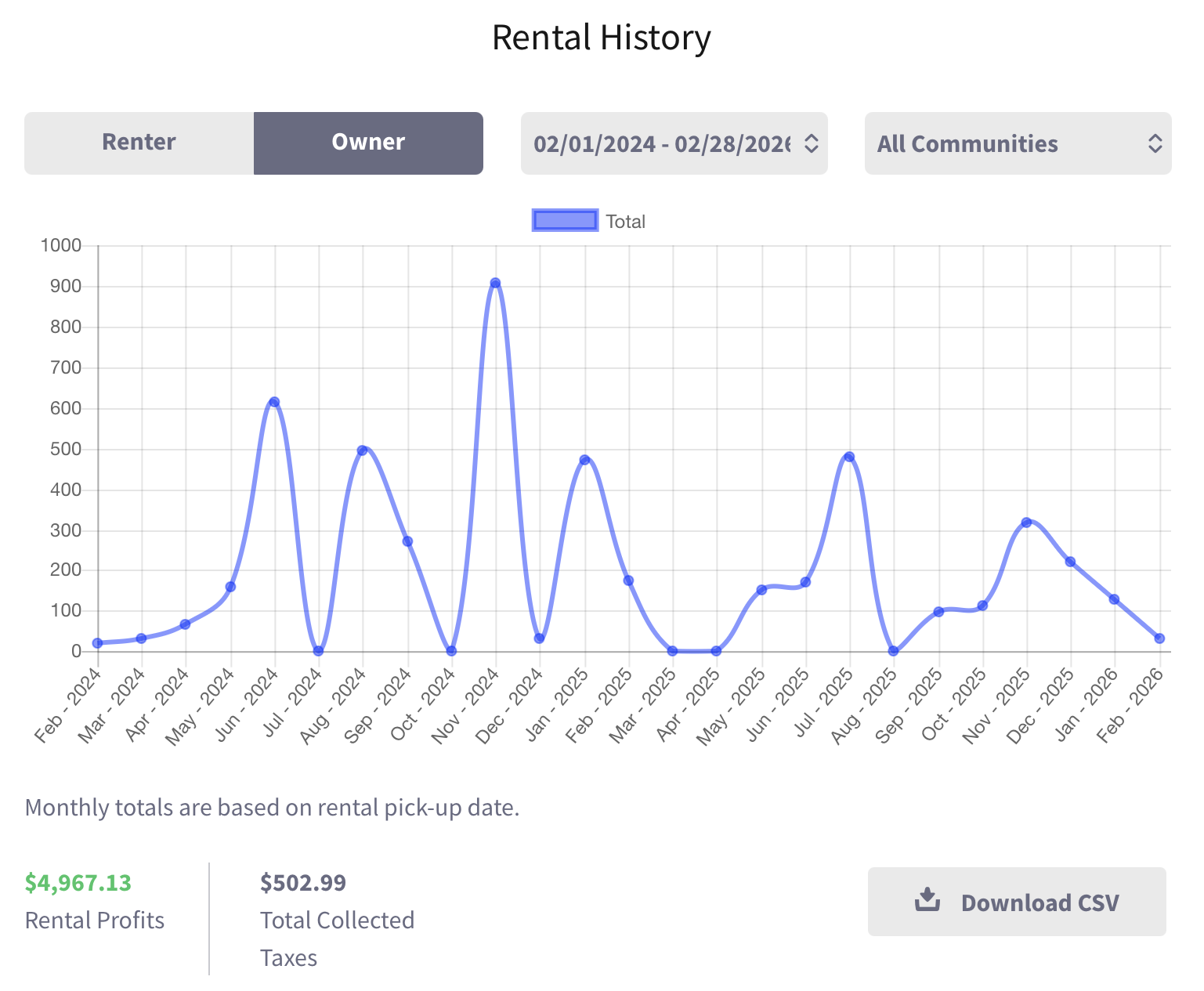
Task: Click the Jul 2025 data point
Action: [x=850, y=455]
